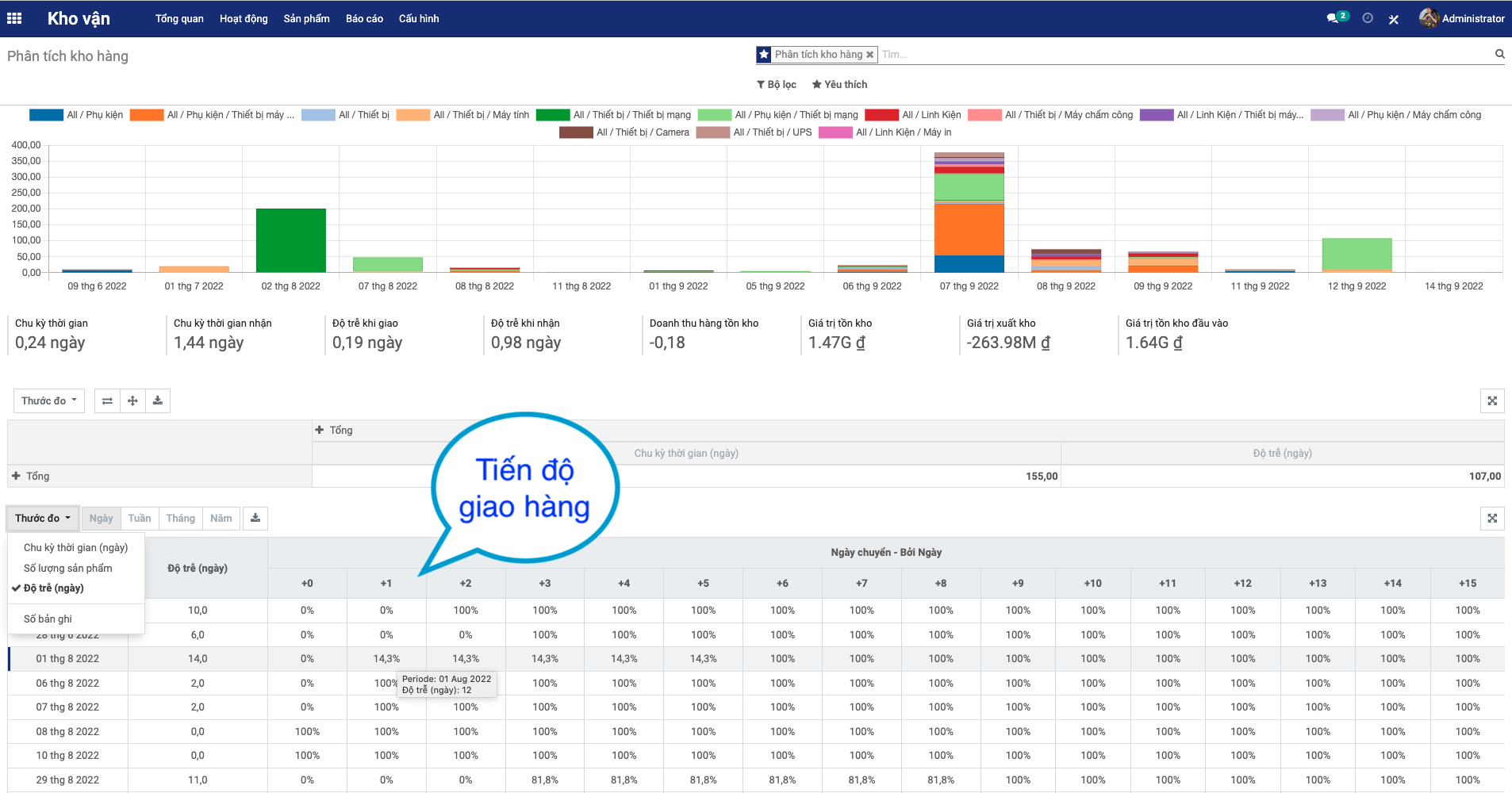Open the Tổng quan menu
The image size is (1512, 793).
179,18
